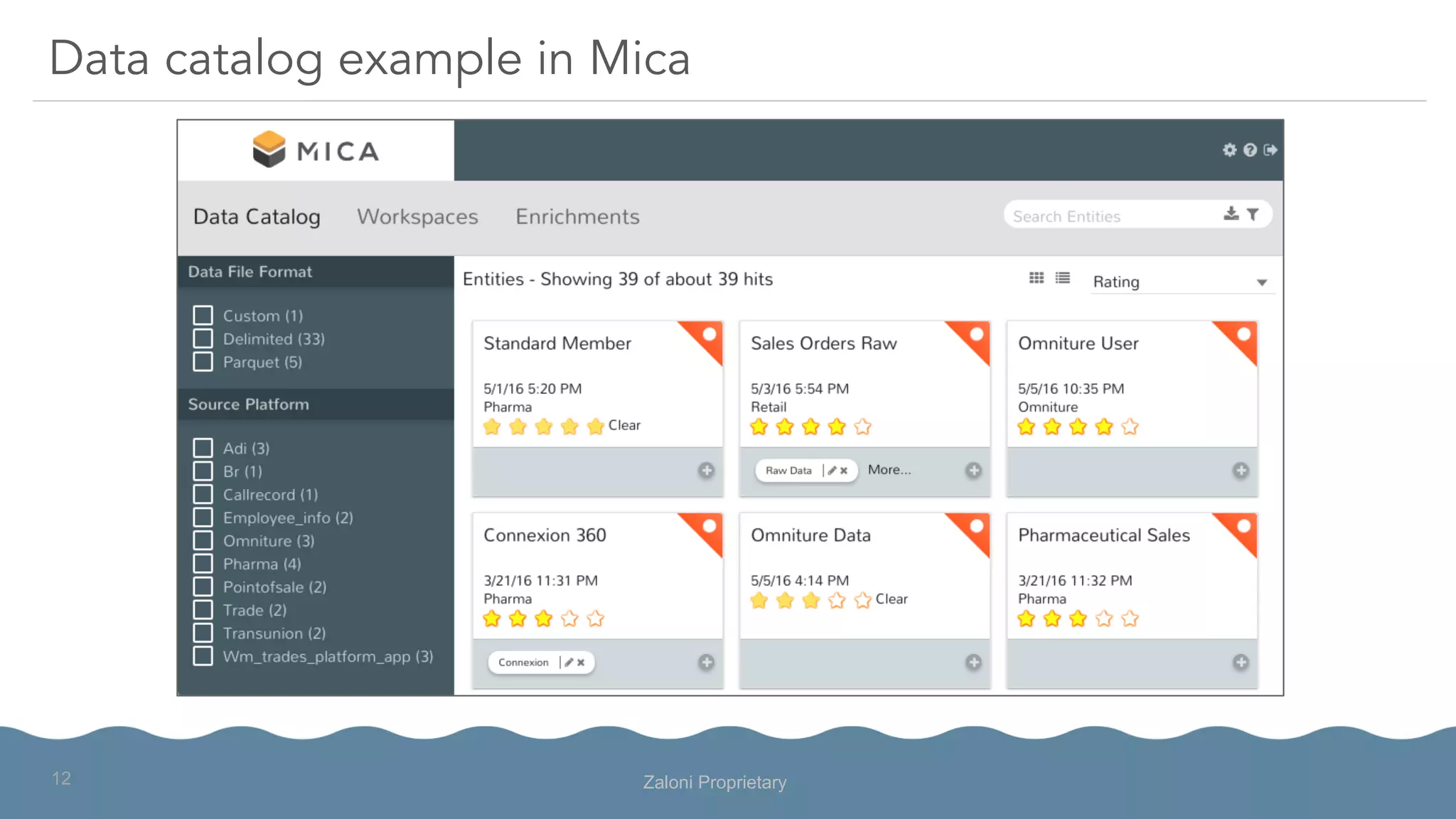Open the Pharmaceutical Sales entity title
This screenshot has height=819, width=1456.
1104,535
